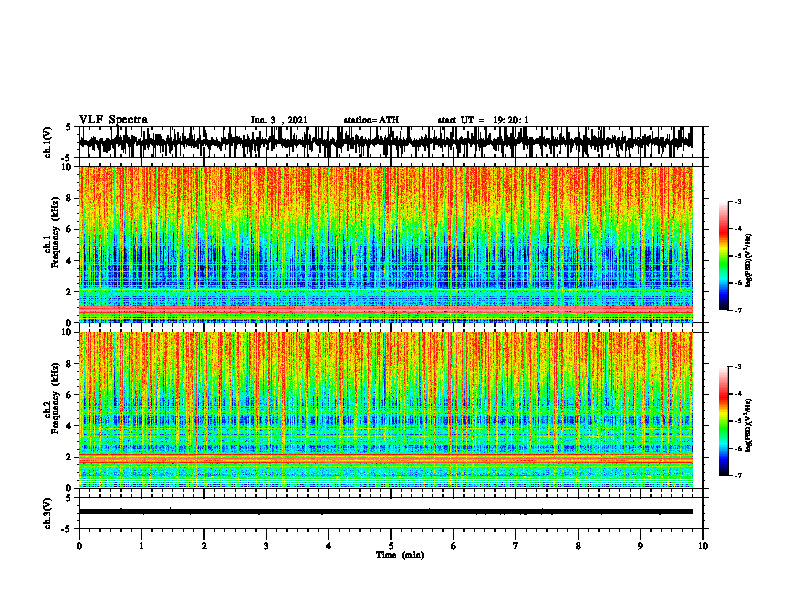Image resolution: width=792 pixels, height=612 pixels.
Task: Click the "1" minute tick label
Action: click(141, 546)
